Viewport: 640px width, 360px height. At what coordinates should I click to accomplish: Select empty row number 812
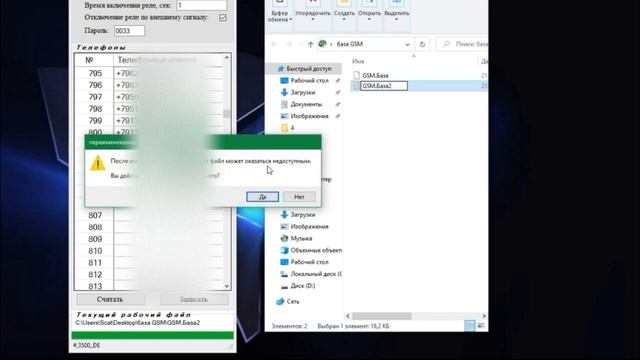pos(149,274)
